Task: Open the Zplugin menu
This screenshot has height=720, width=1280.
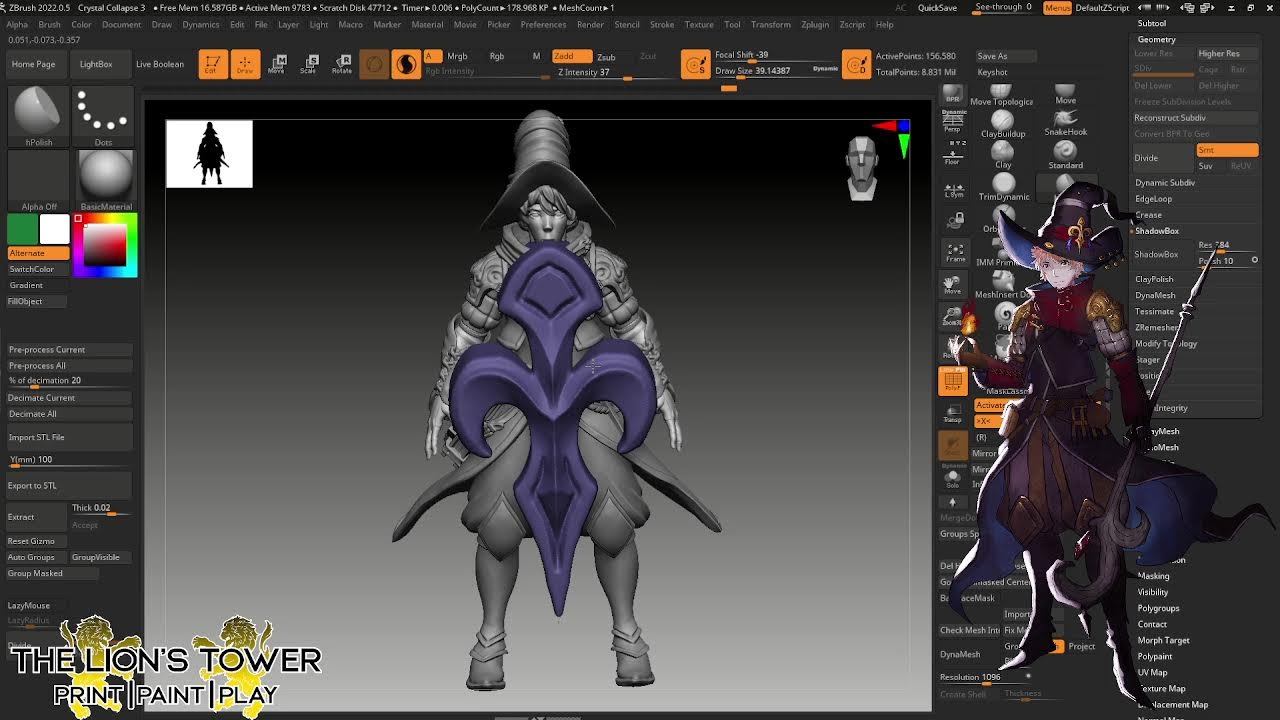Action: [x=815, y=24]
